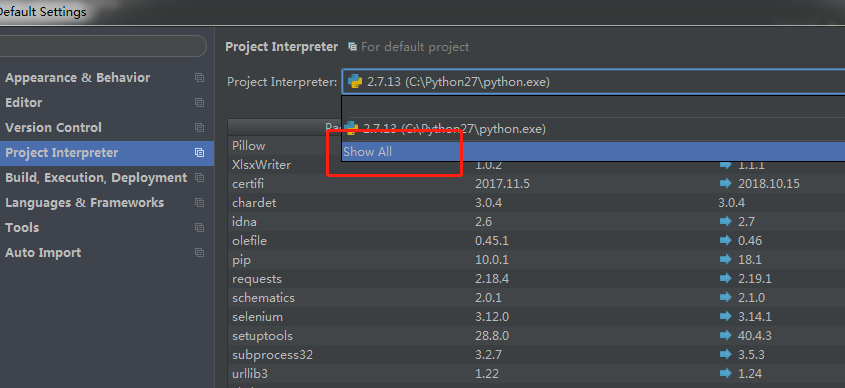The image size is (845, 388).
Task: Click the copy icon beside Editor
Action: pos(199,102)
